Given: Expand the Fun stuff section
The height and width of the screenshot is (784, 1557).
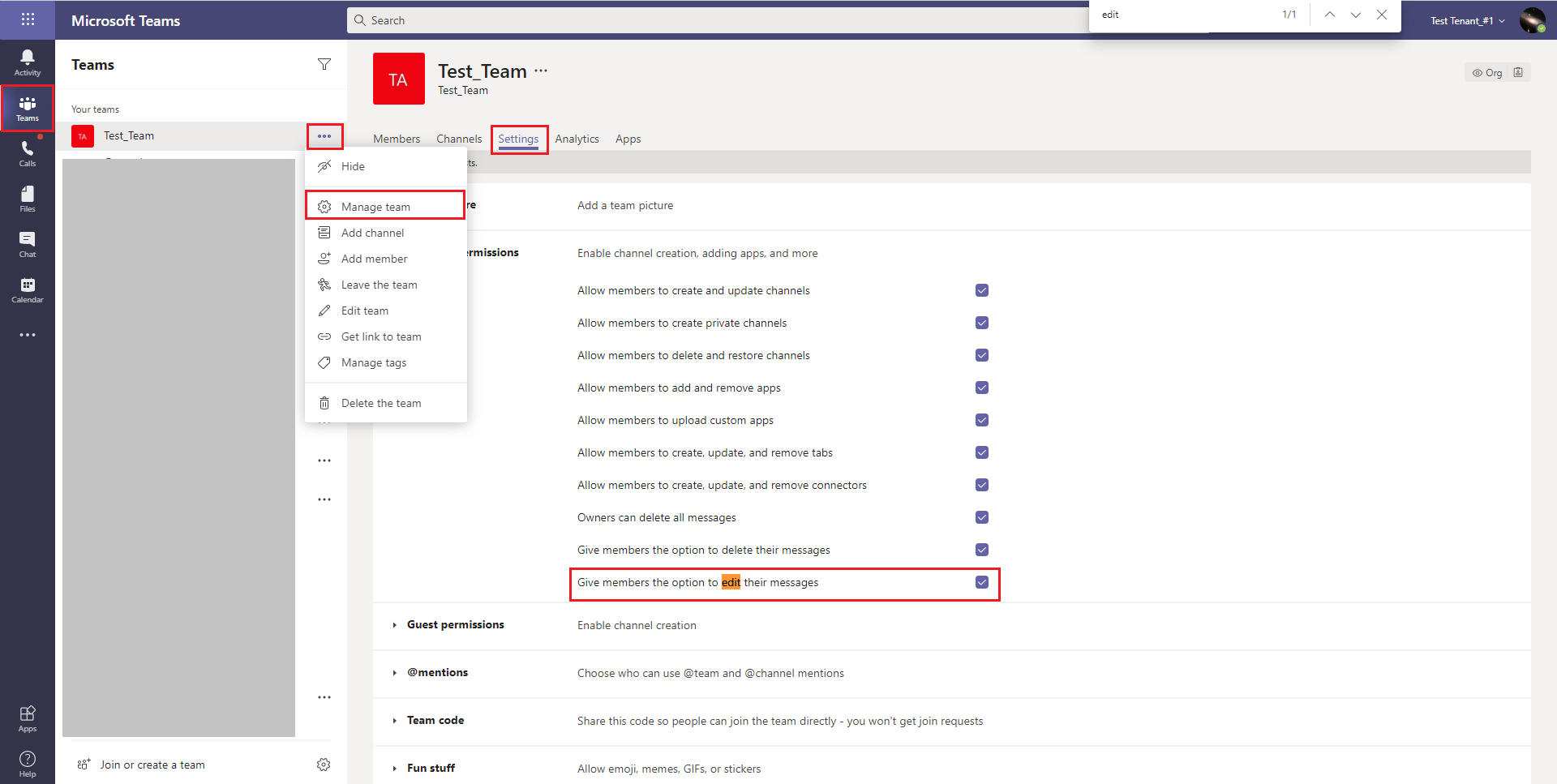Looking at the screenshot, I should point(395,769).
